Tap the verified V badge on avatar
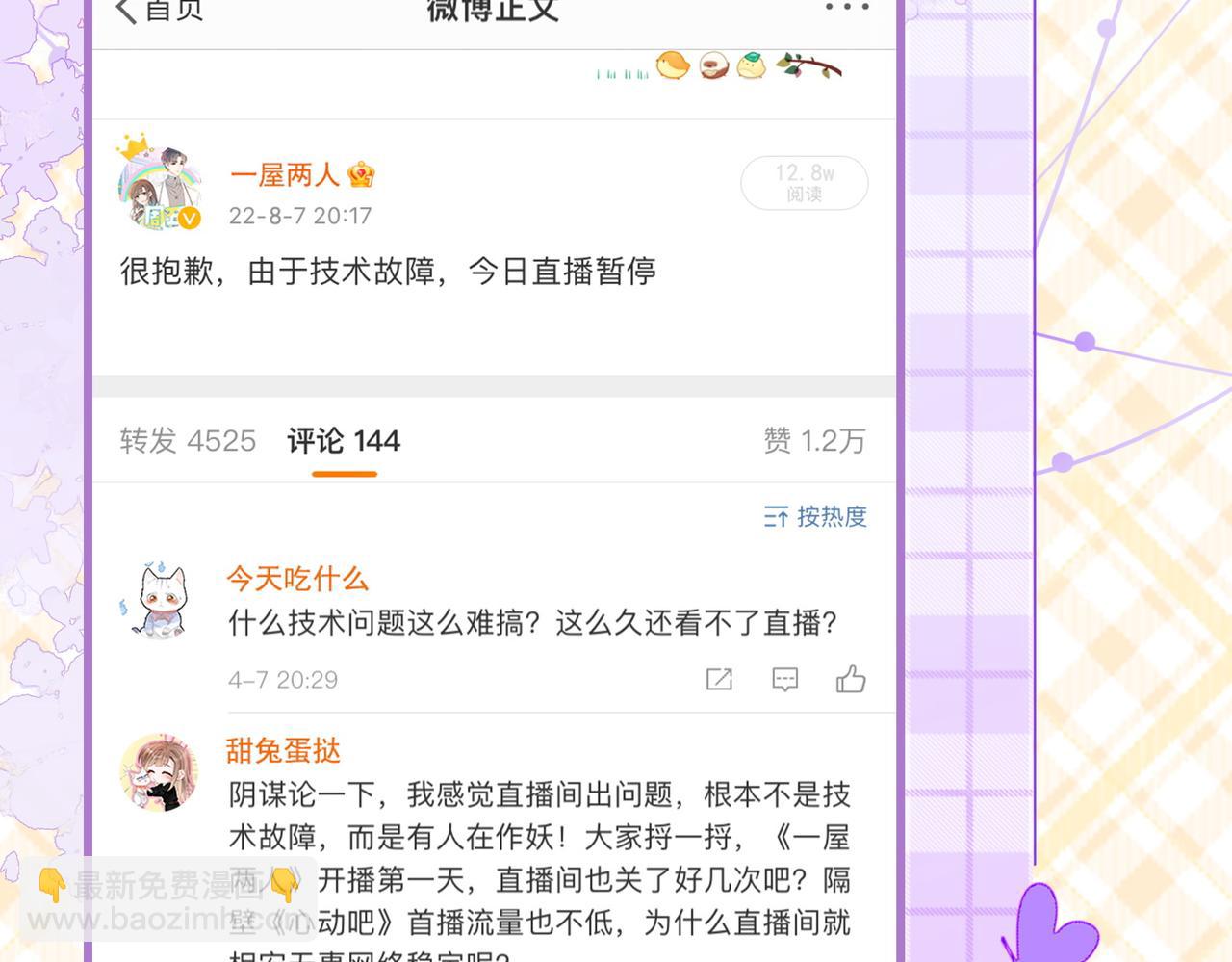The width and height of the screenshot is (1232, 962). (x=190, y=219)
